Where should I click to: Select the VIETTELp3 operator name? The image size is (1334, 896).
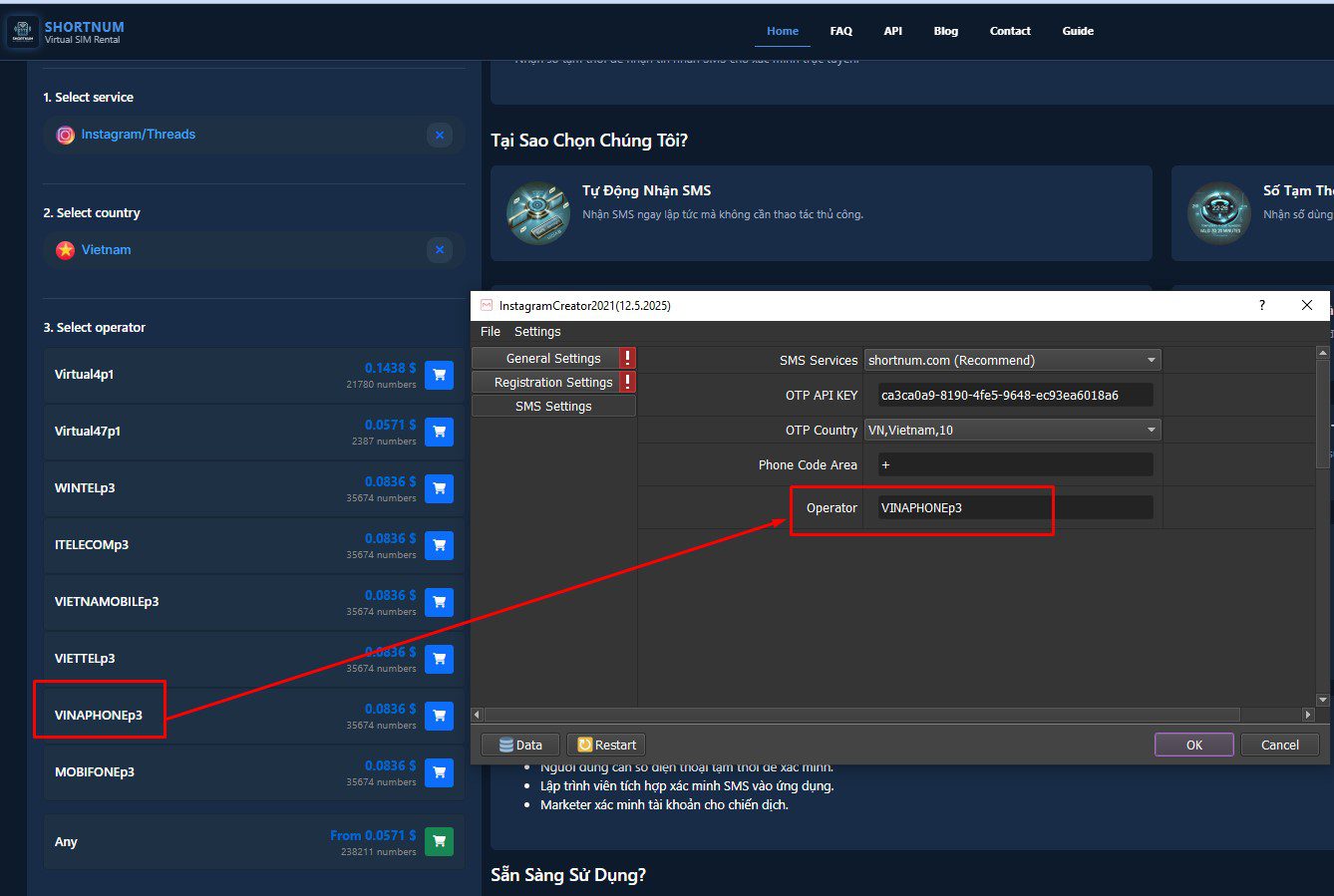tap(85, 659)
